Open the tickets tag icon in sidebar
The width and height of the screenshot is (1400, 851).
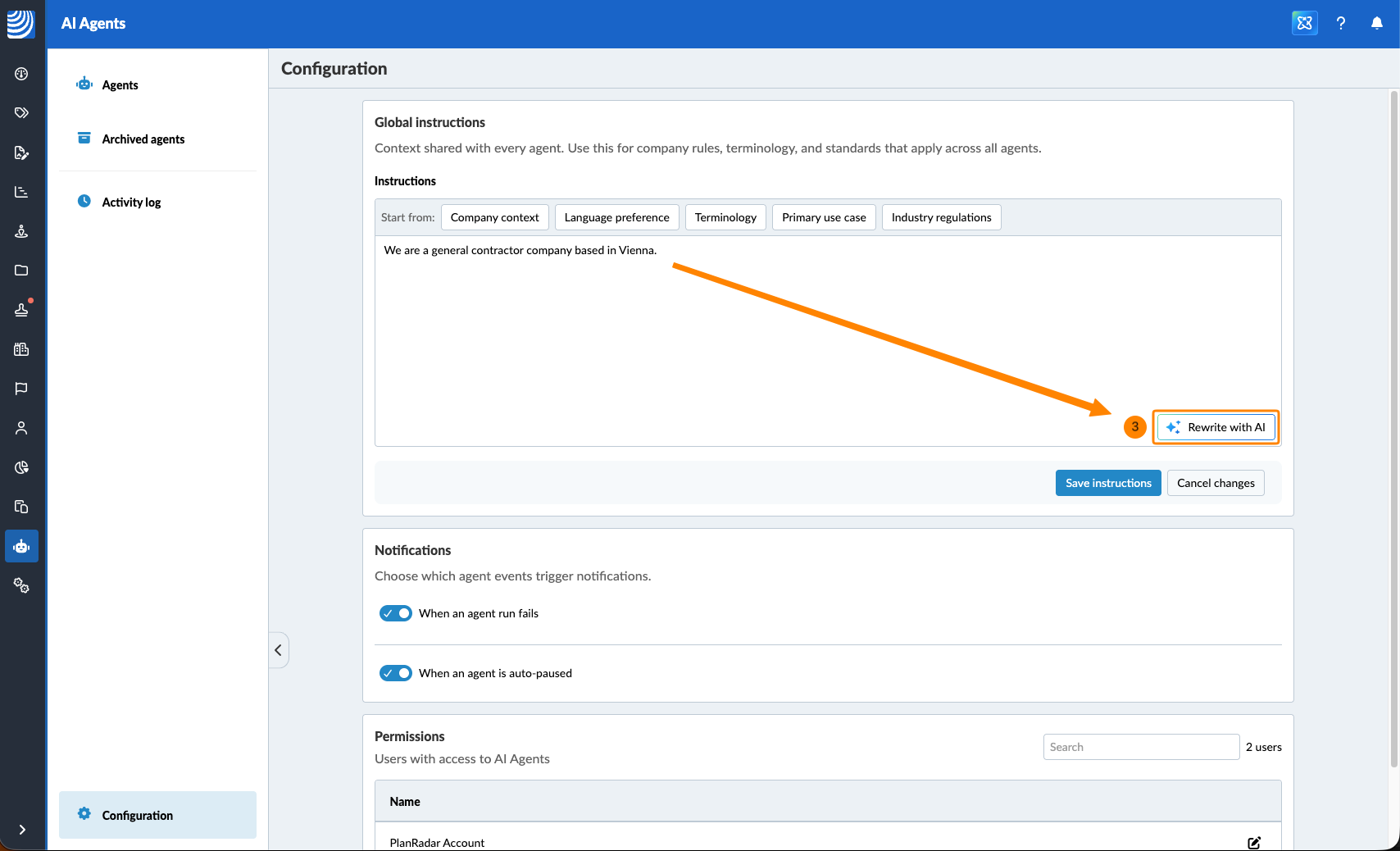click(21, 113)
